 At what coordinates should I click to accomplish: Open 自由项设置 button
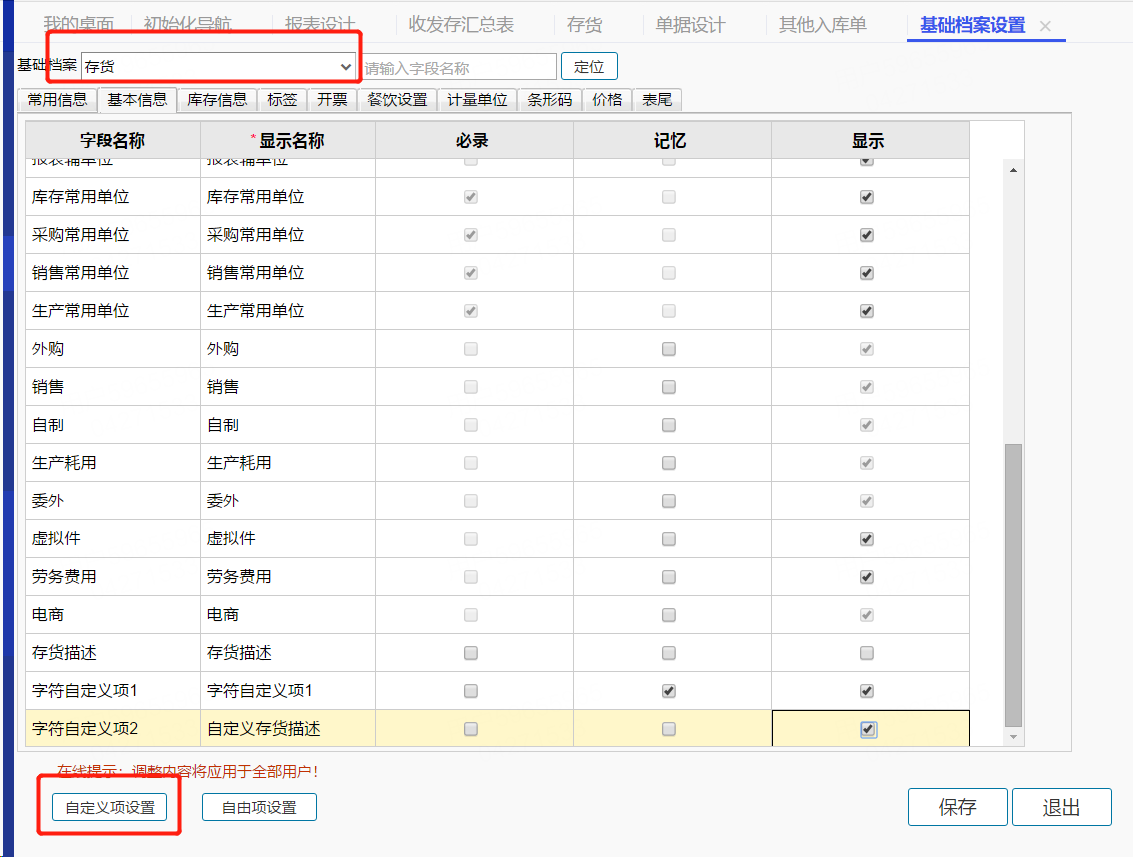click(259, 807)
